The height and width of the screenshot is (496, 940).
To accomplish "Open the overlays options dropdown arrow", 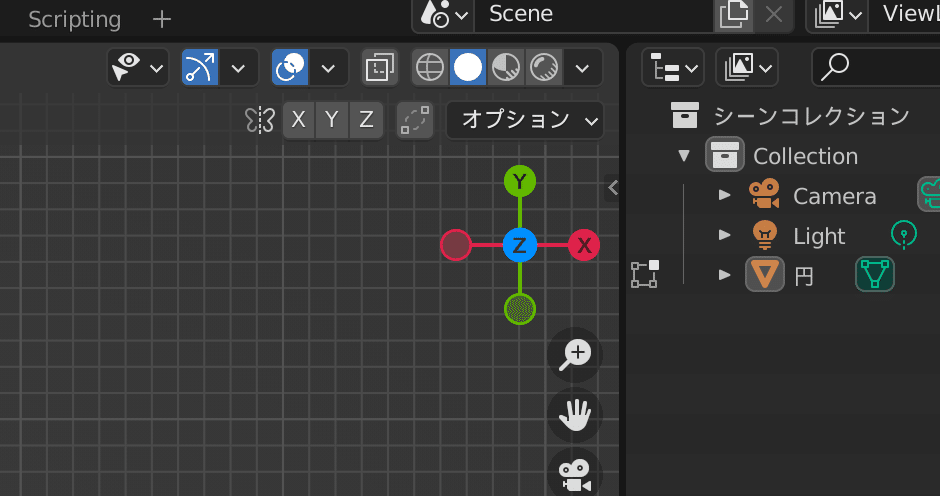I will point(328,68).
